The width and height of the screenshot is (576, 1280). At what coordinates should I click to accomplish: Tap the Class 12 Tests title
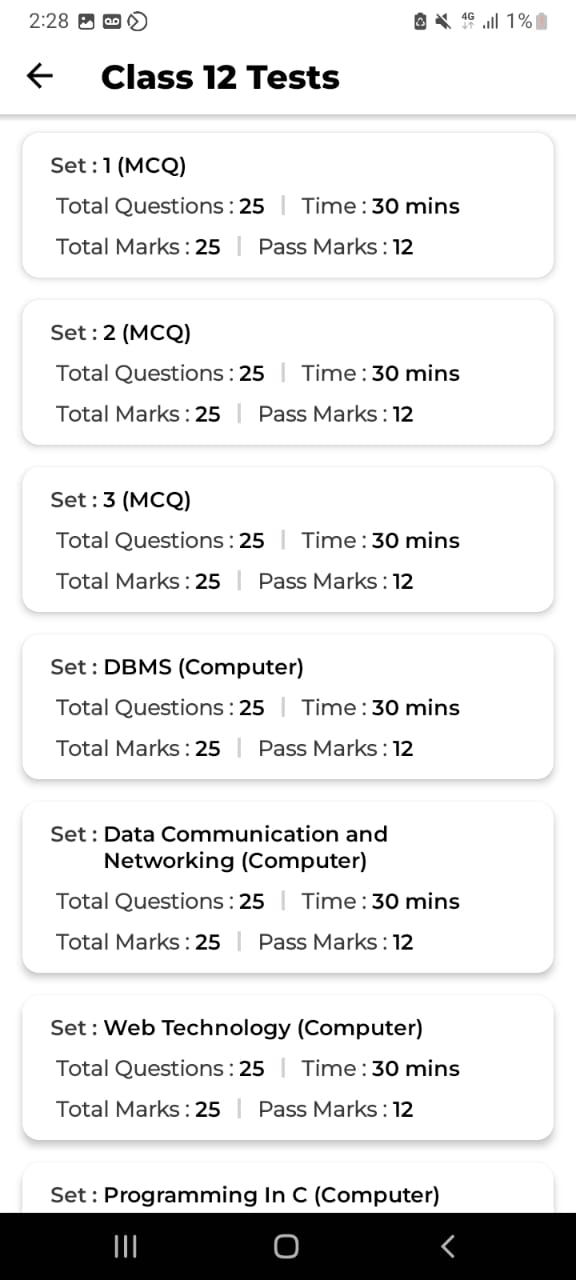pyautogui.click(x=220, y=76)
